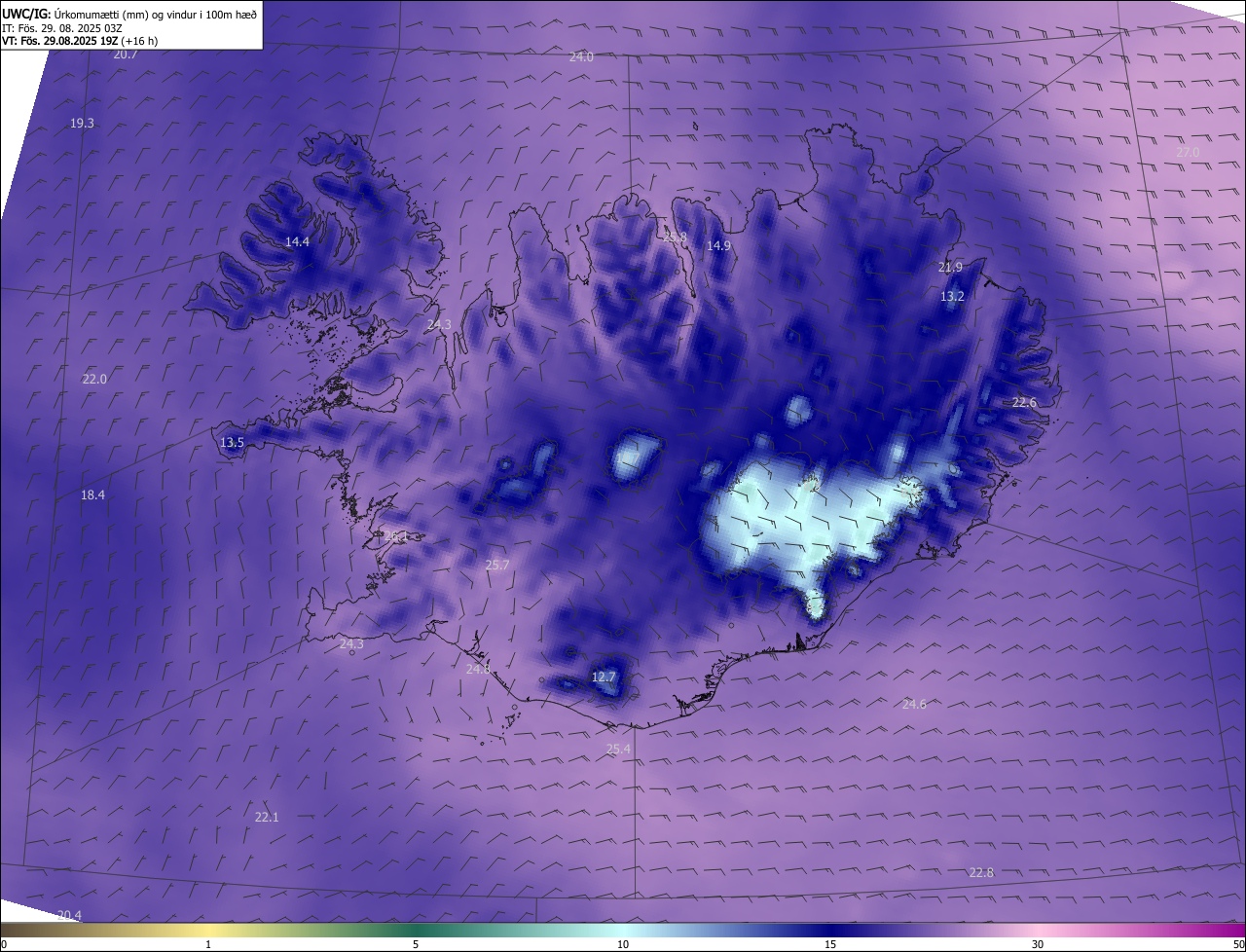Click the 22.0 value label
The width and height of the screenshot is (1246, 952).
(x=94, y=380)
